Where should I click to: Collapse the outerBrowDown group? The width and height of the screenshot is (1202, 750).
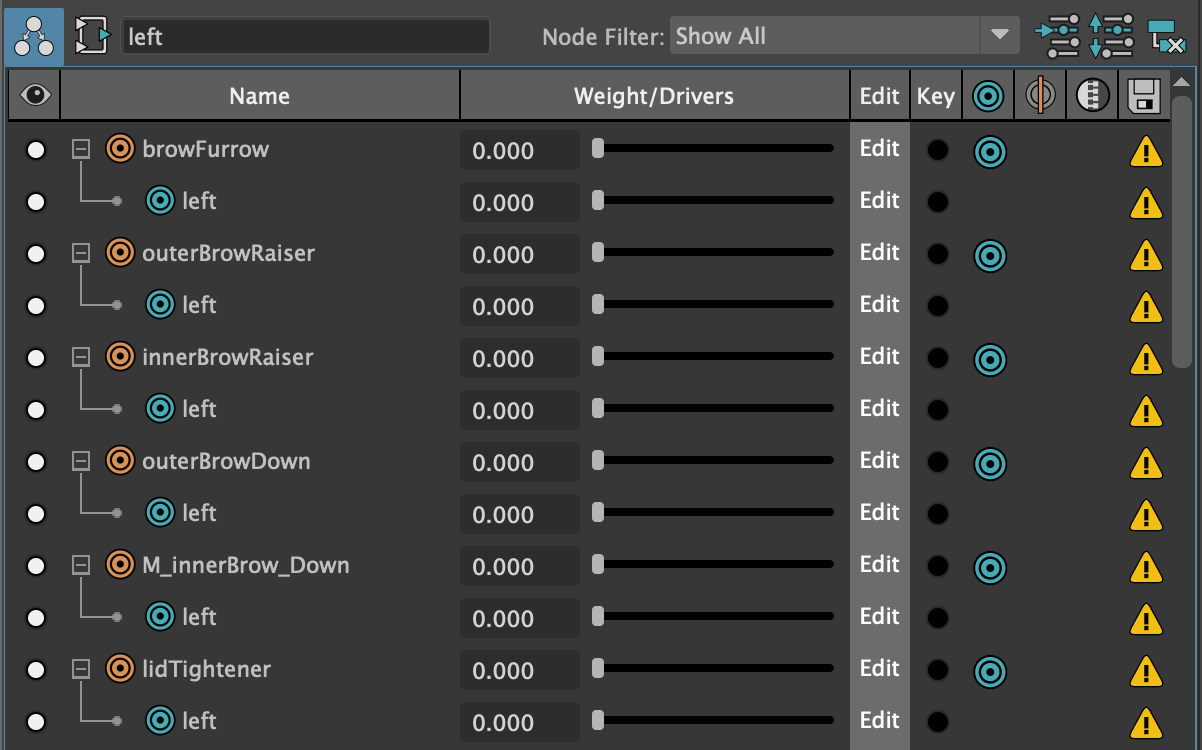(81, 461)
